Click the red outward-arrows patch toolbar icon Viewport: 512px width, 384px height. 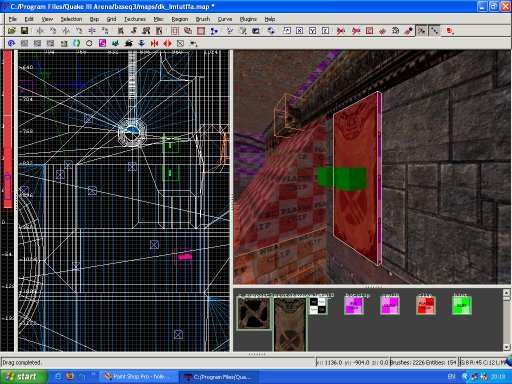pyautogui.click(x=167, y=43)
